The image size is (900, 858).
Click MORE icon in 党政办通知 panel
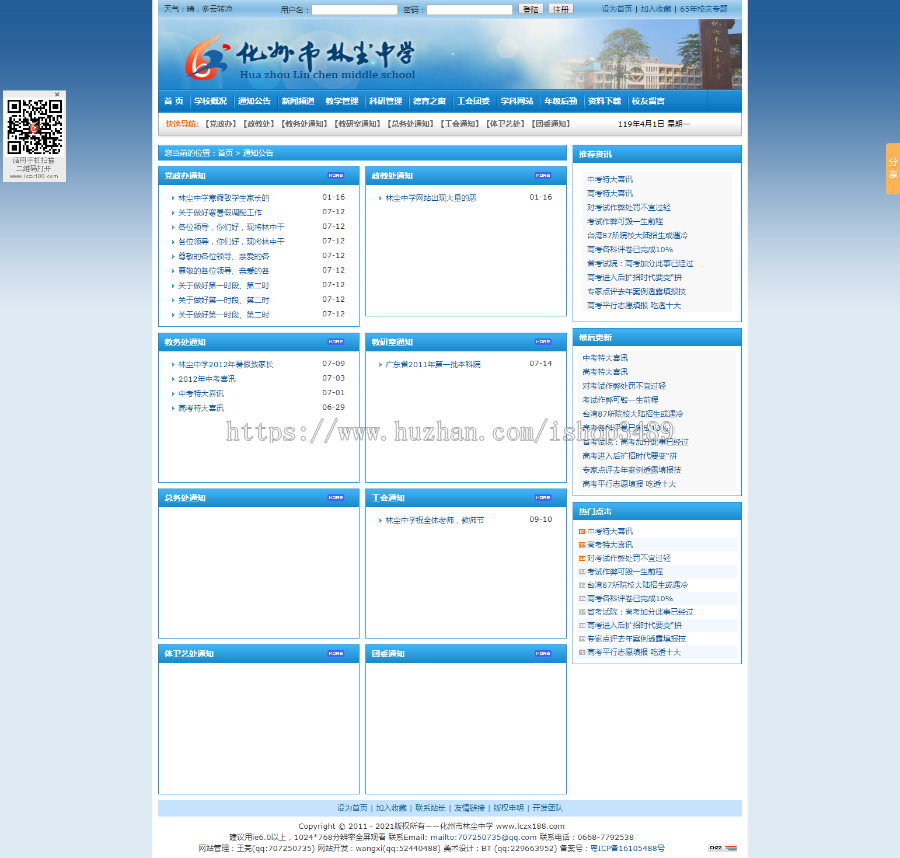point(336,176)
